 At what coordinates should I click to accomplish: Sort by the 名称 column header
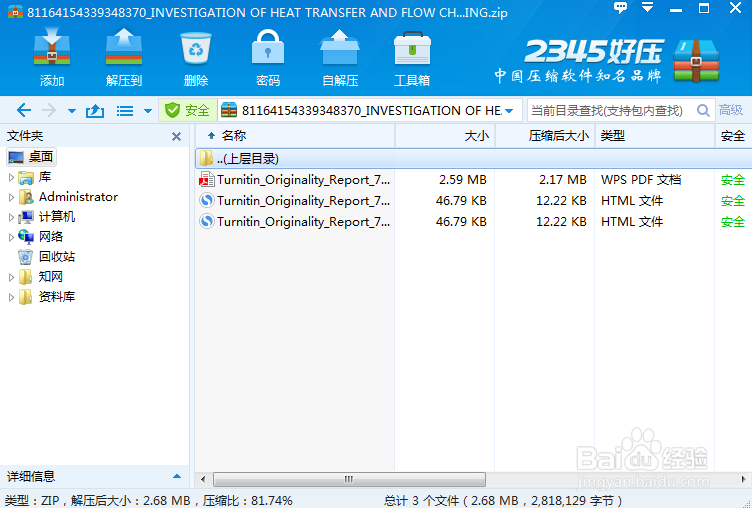[x=295, y=136]
